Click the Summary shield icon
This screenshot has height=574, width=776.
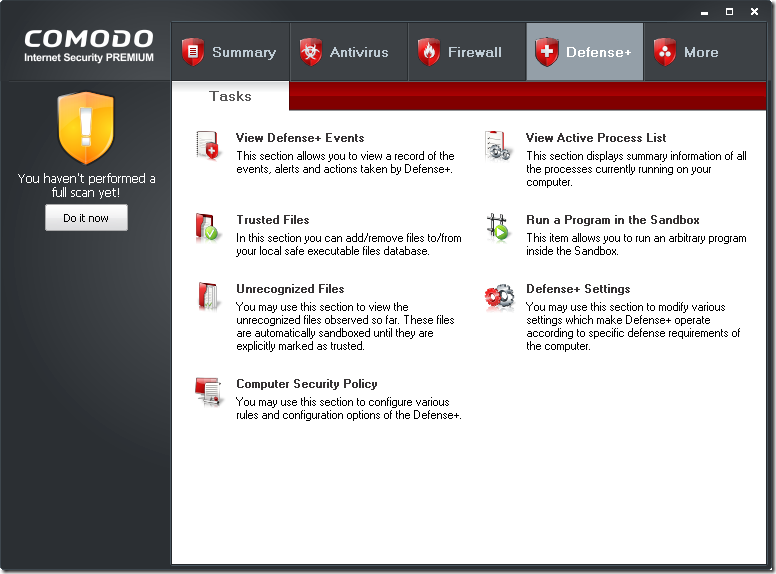(x=193, y=52)
